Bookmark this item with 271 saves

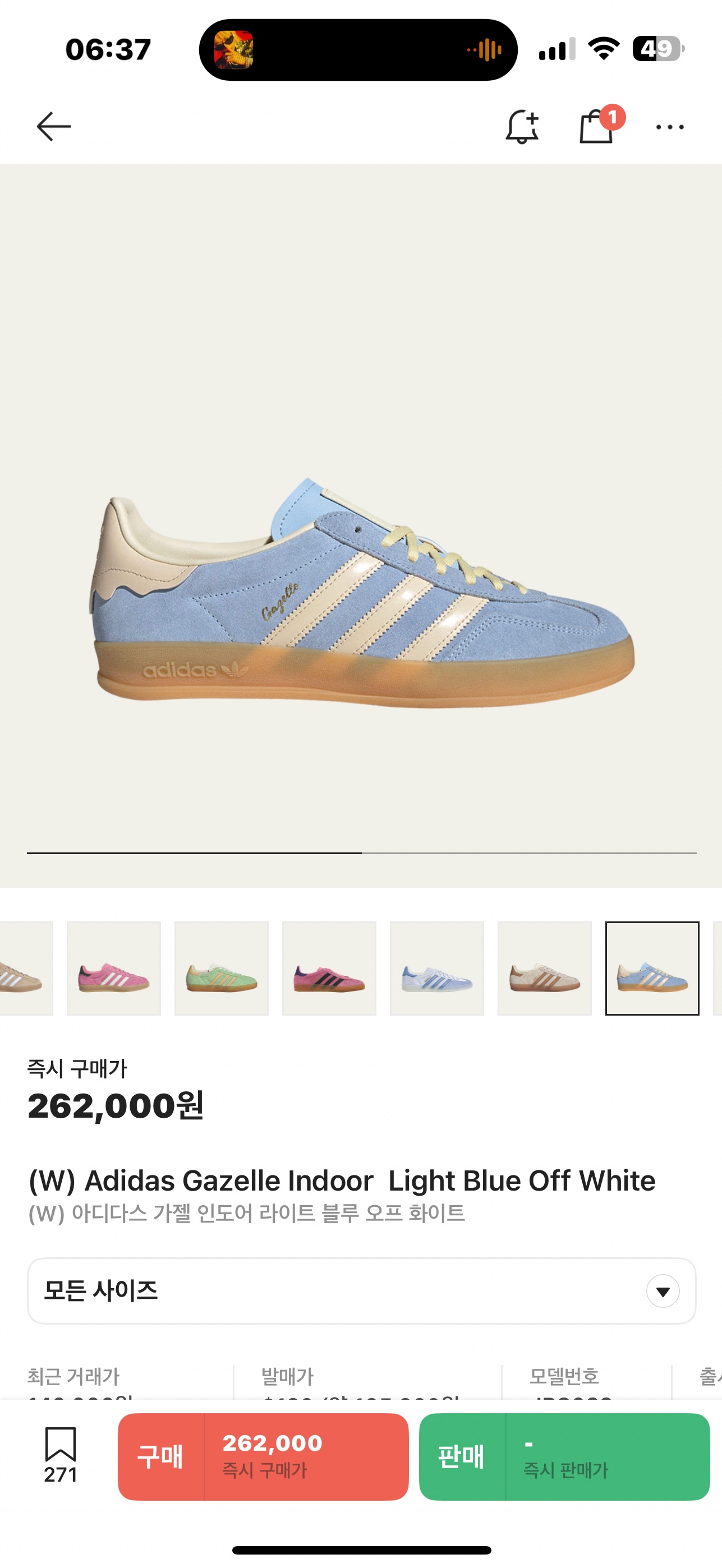pos(60,1456)
